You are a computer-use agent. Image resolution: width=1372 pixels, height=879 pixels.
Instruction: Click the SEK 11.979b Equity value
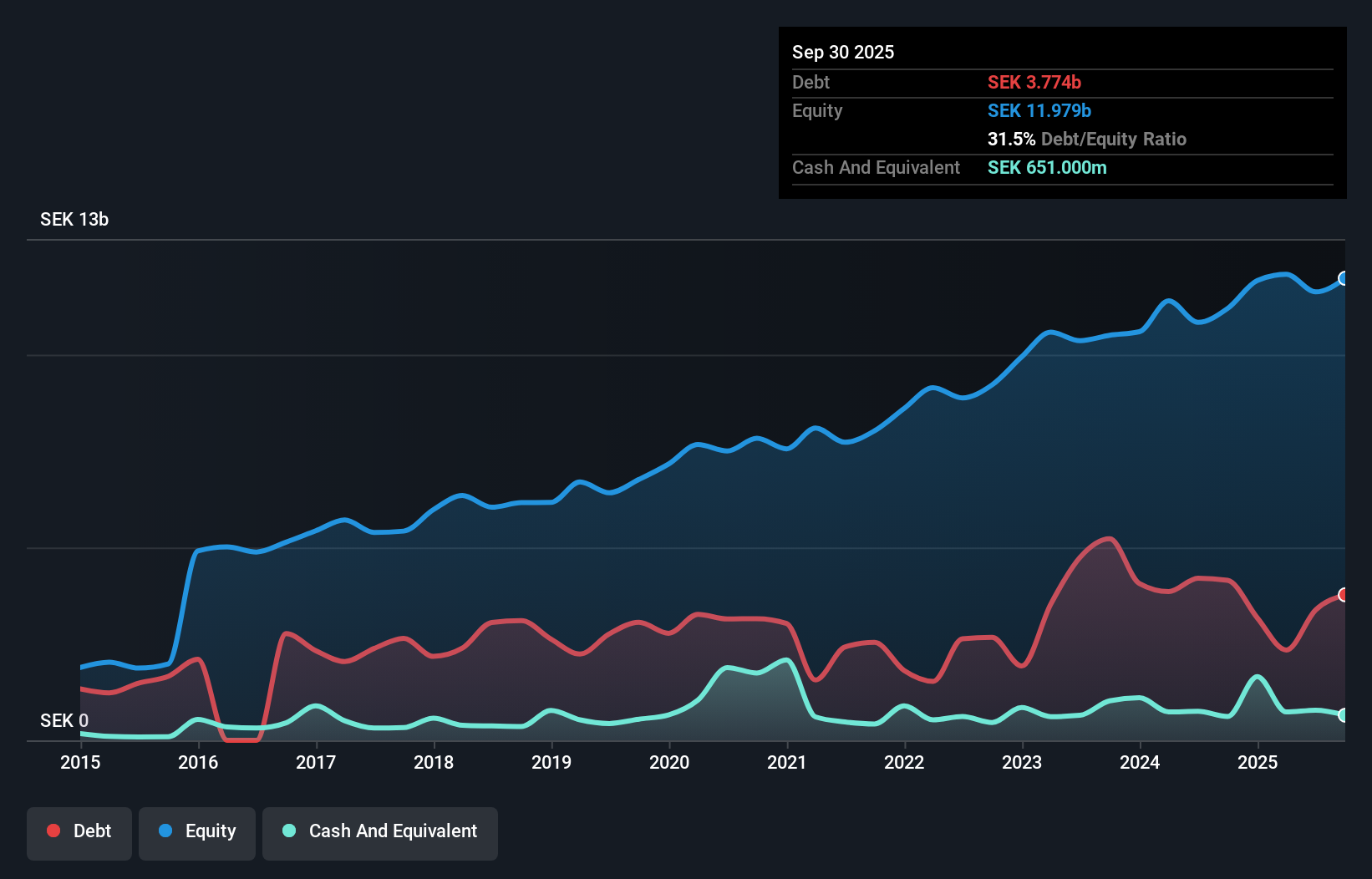click(1039, 110)
